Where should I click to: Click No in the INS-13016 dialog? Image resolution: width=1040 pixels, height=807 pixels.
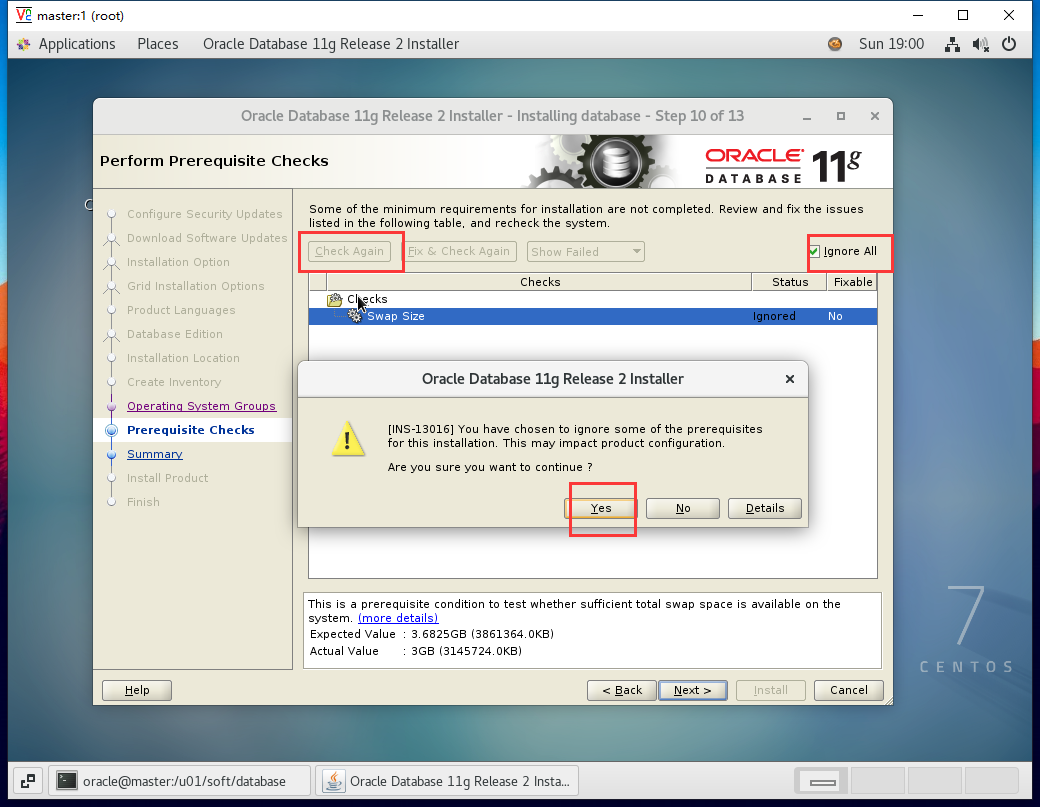[682, 508]
